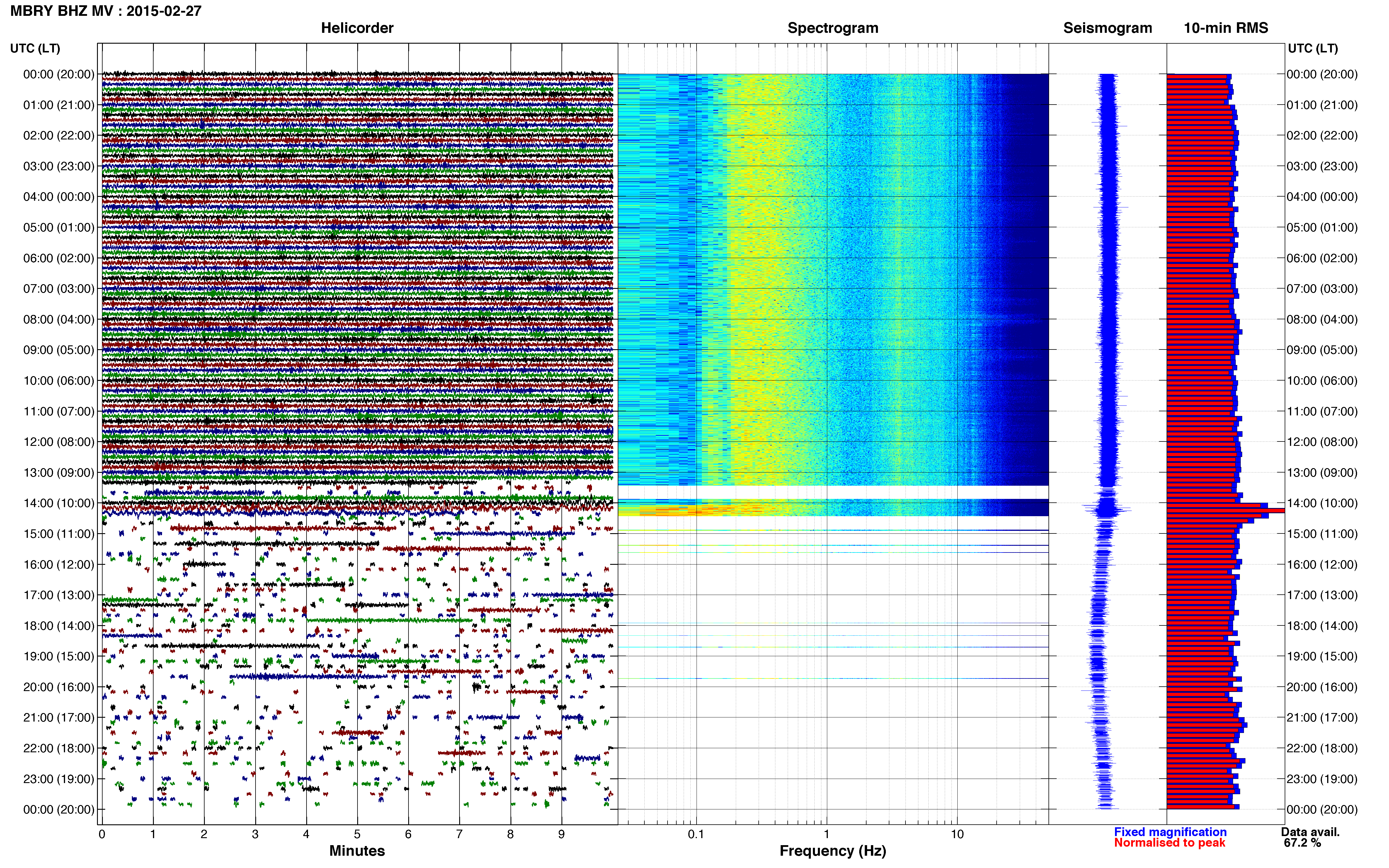This screenshot has height=868, width=1389.
Task: Click the 'Fixed magnification' legend text
Action: (1170, 832)
